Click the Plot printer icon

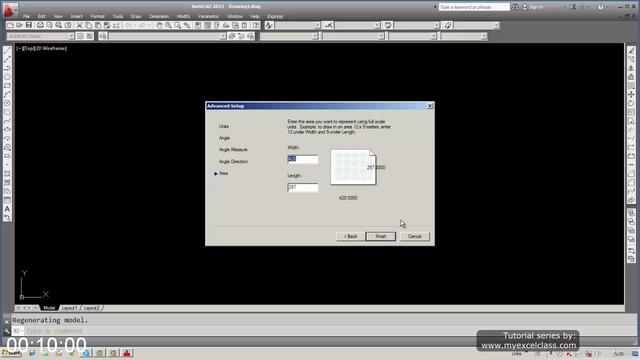click(40, 25)
